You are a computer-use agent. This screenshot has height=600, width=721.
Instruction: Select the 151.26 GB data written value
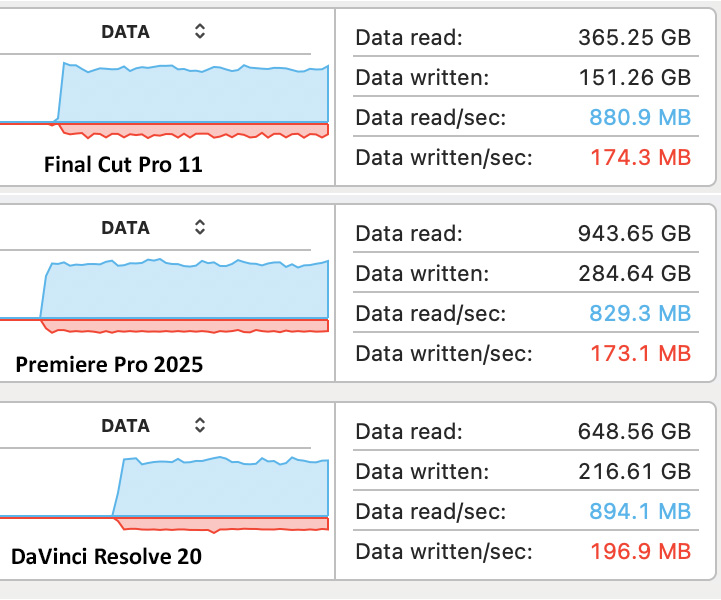coord(635,77)
